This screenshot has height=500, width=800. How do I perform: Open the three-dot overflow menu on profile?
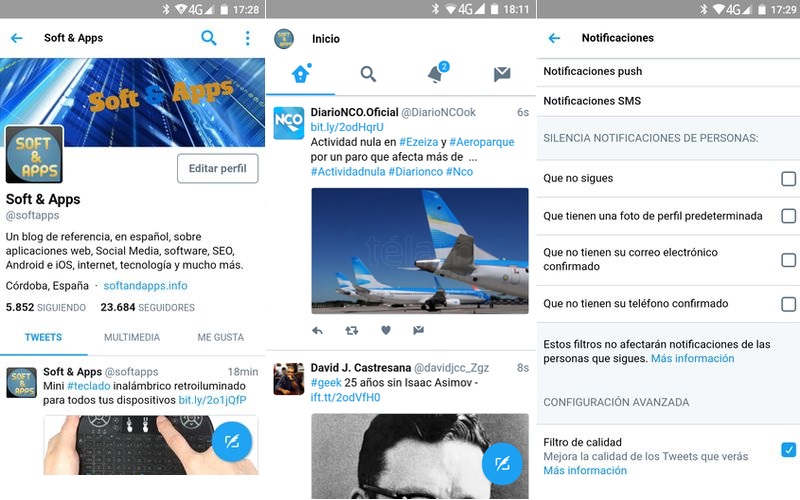[247, 38]
